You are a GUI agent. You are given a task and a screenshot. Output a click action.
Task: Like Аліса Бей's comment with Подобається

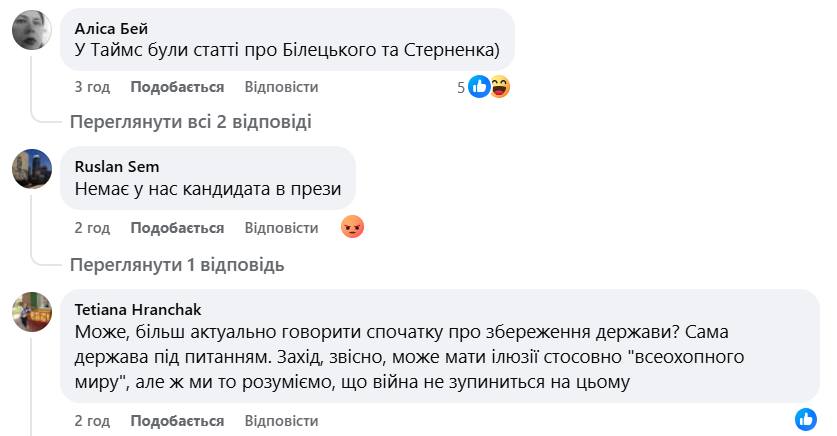(x=177, y=87)
